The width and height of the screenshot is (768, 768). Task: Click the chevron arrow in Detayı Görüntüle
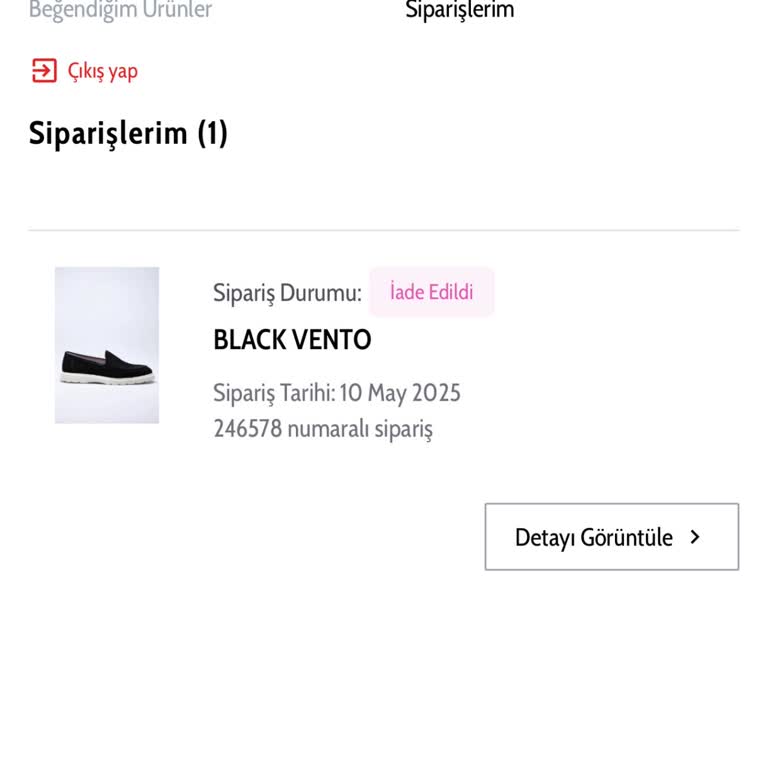(695, 537)
